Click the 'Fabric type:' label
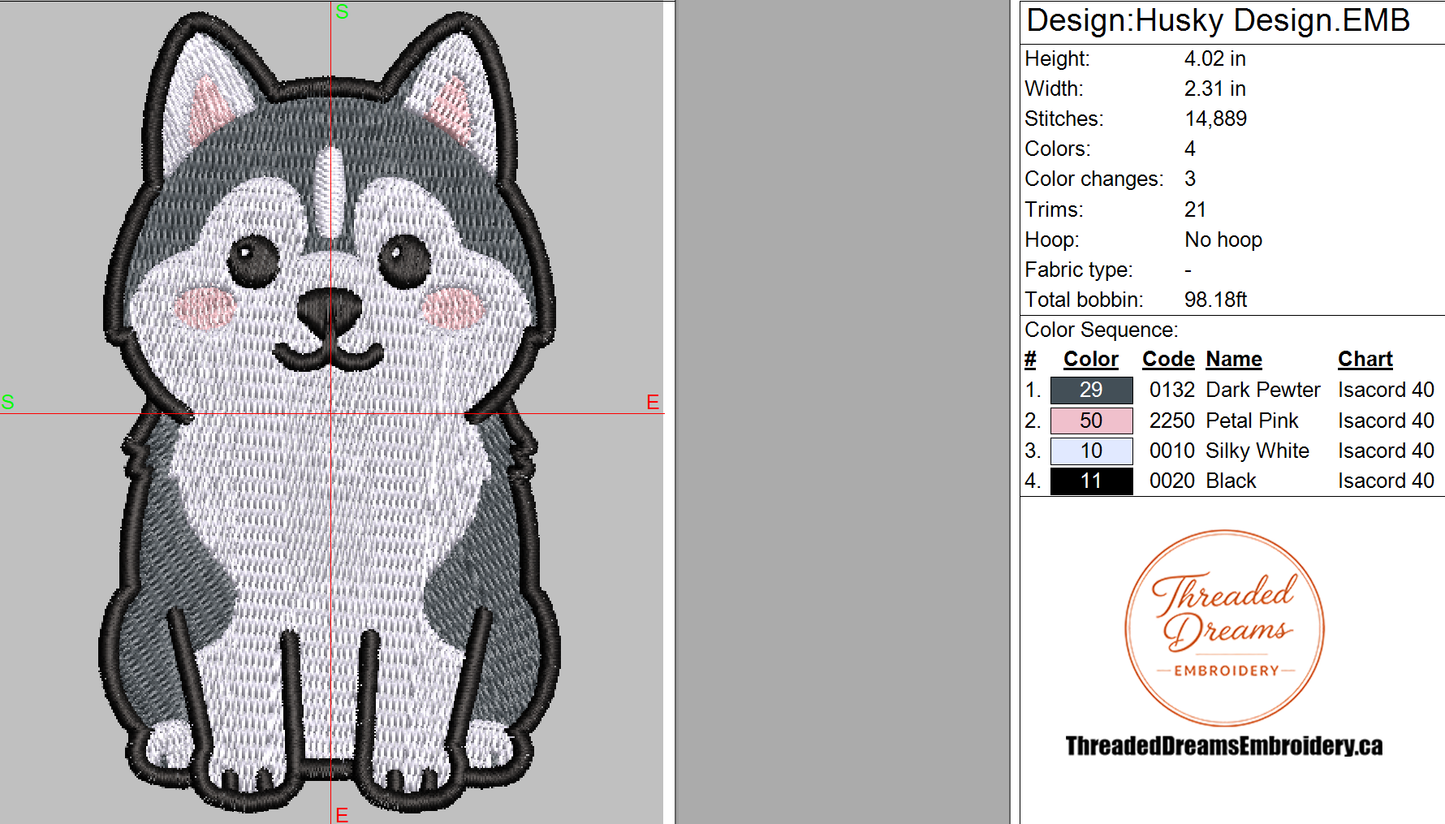 click(x=1079, y=270)
